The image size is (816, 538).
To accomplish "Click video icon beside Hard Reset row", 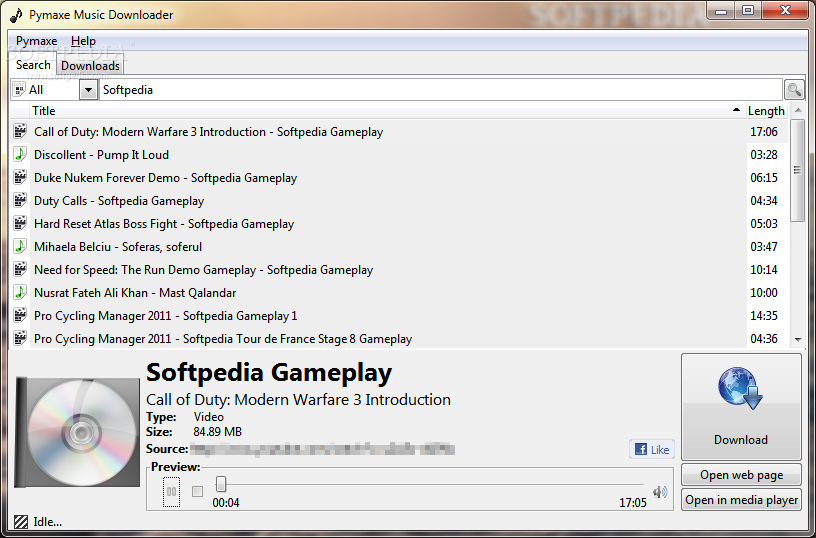I will pyautogui.click(x=20, y=224).
